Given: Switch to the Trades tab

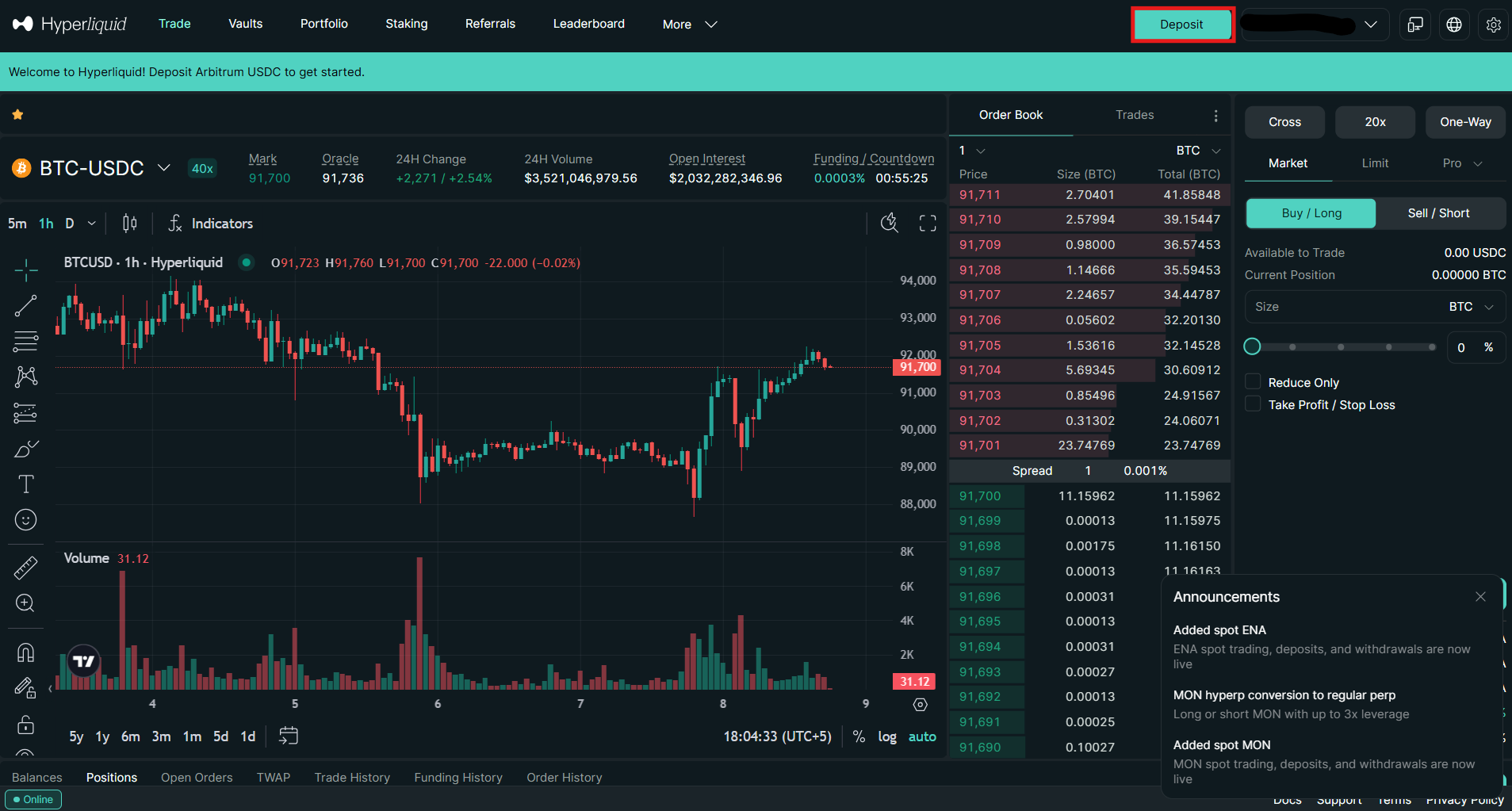Looking at the screenshot, I should tap(1135, 115).
